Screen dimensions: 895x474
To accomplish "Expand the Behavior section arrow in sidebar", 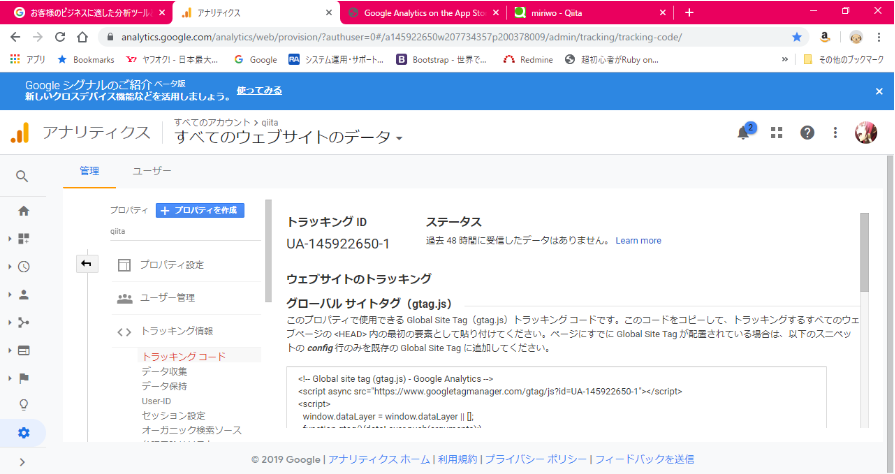I will [x=9, y=351].
